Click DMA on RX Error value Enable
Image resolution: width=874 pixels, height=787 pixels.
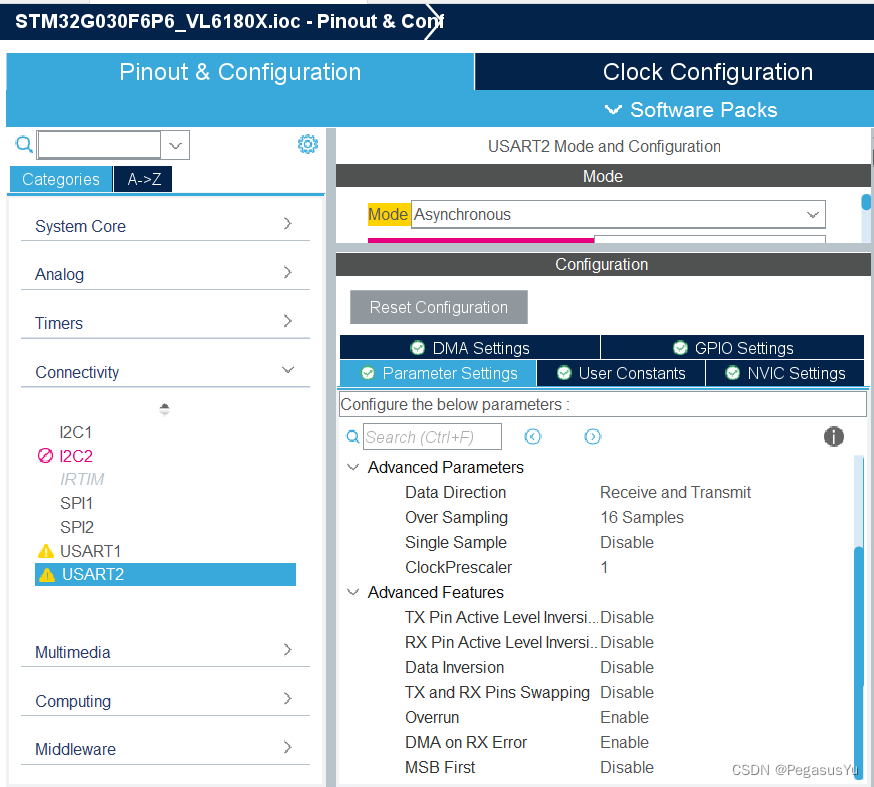624,742
